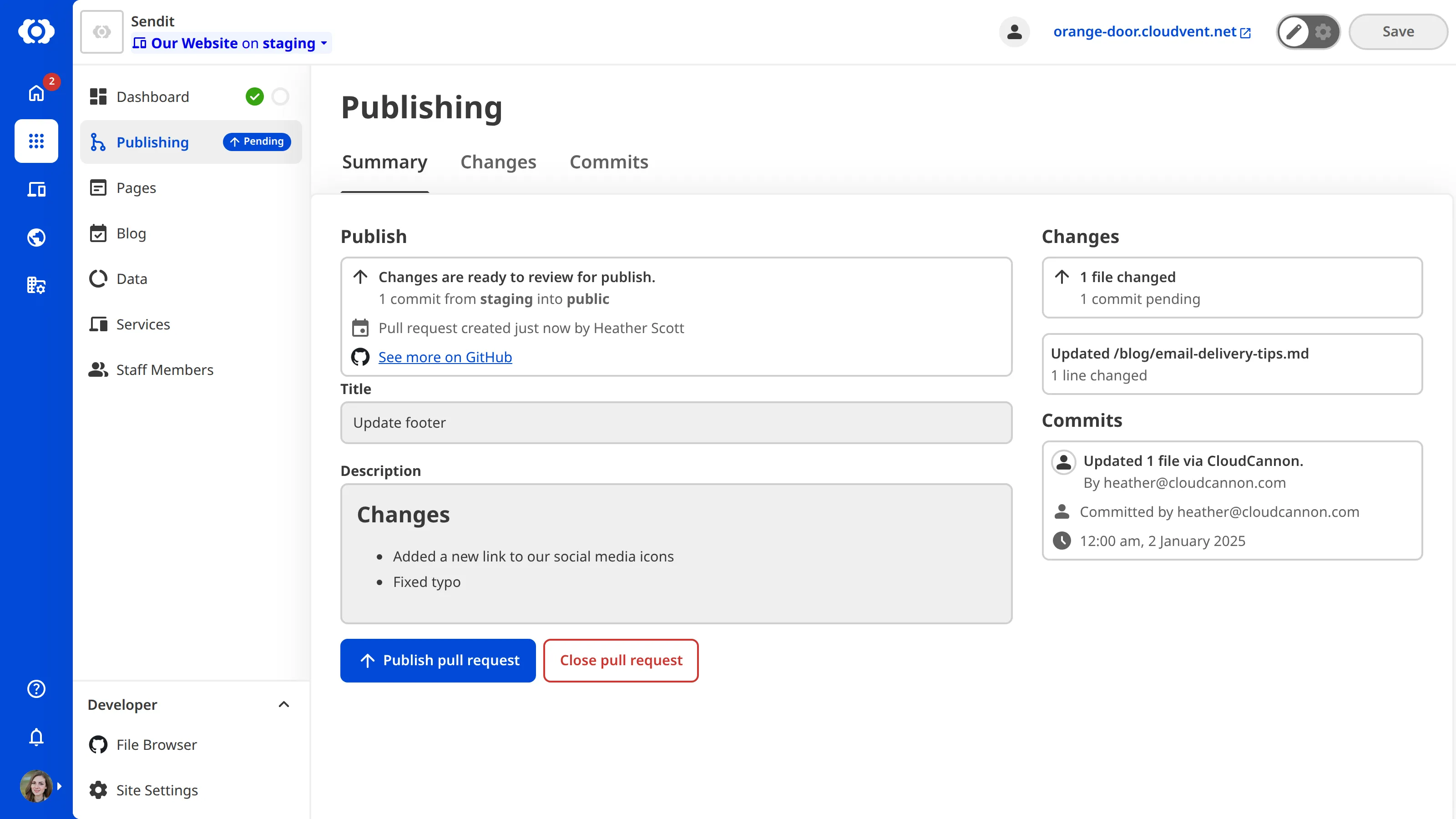Open File Browser under Developer

coord(191,744)
